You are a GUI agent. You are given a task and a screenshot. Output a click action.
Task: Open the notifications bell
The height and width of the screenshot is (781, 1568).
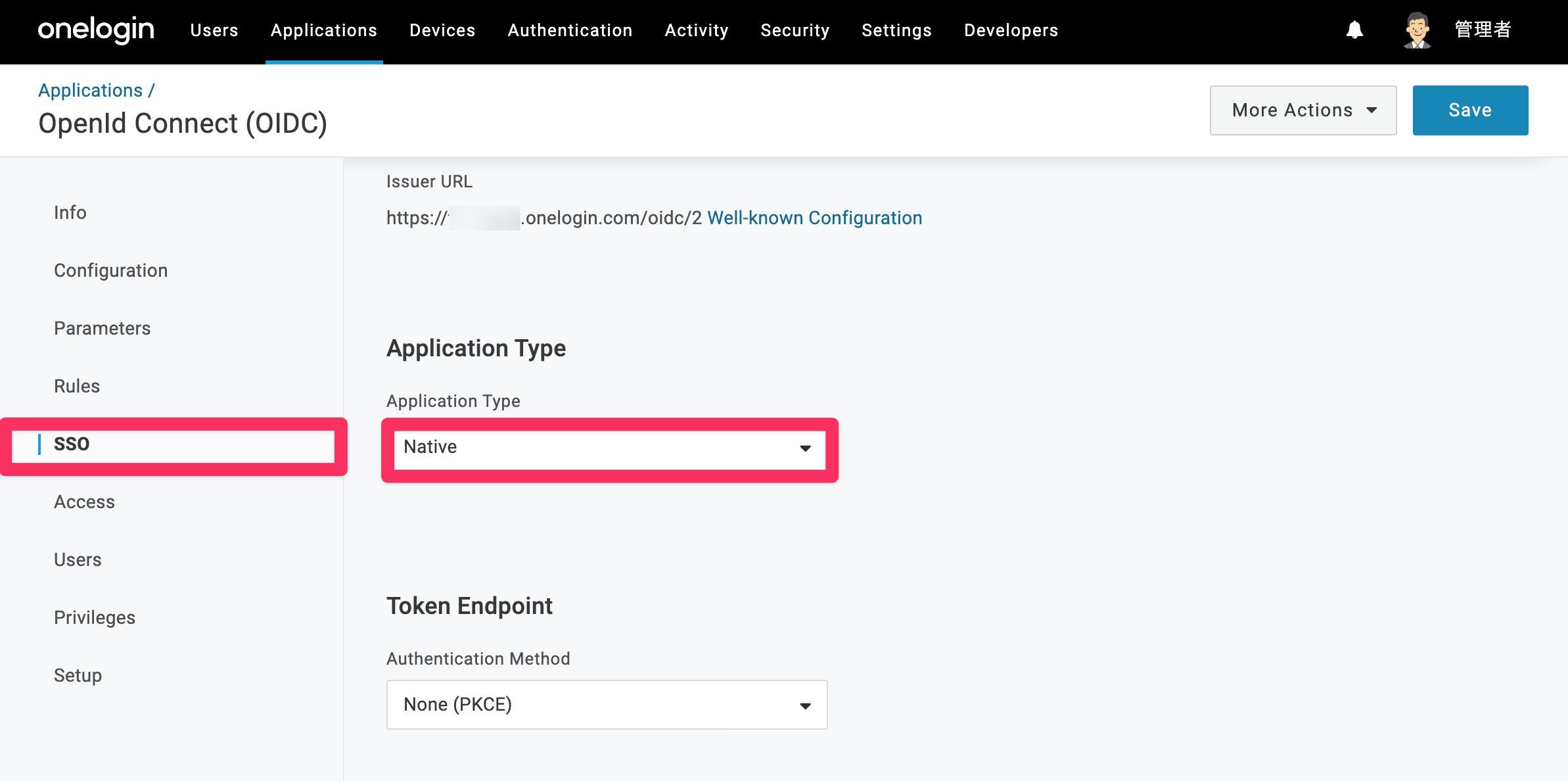click(x=1354, y=30)
